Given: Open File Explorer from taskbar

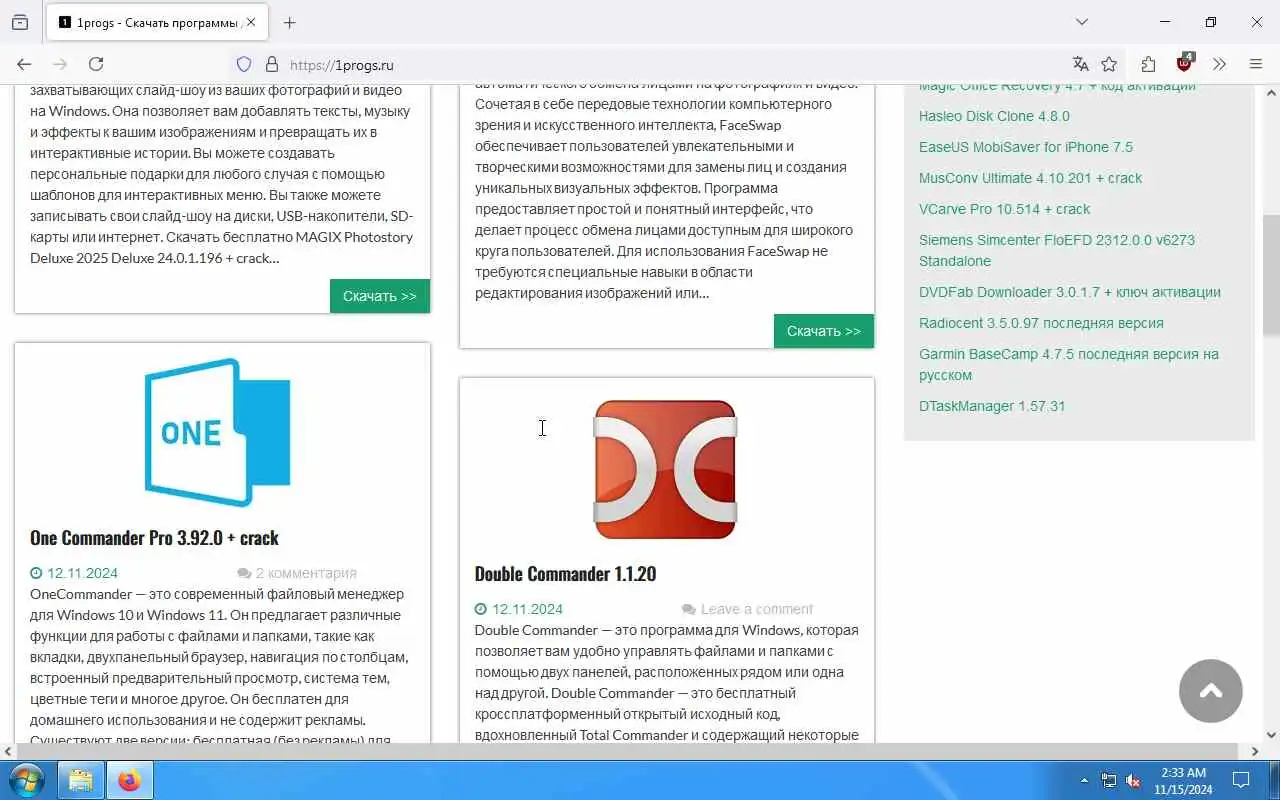Looking at the screenshot, I should [80, 780].
